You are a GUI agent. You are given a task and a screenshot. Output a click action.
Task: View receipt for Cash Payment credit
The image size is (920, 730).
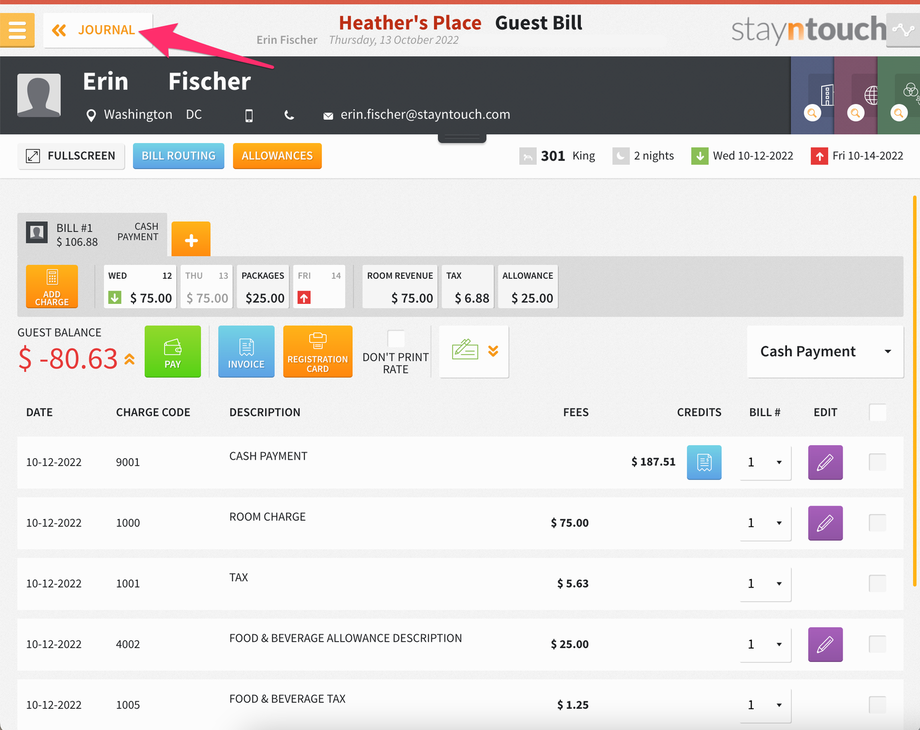tap(704, 462)
